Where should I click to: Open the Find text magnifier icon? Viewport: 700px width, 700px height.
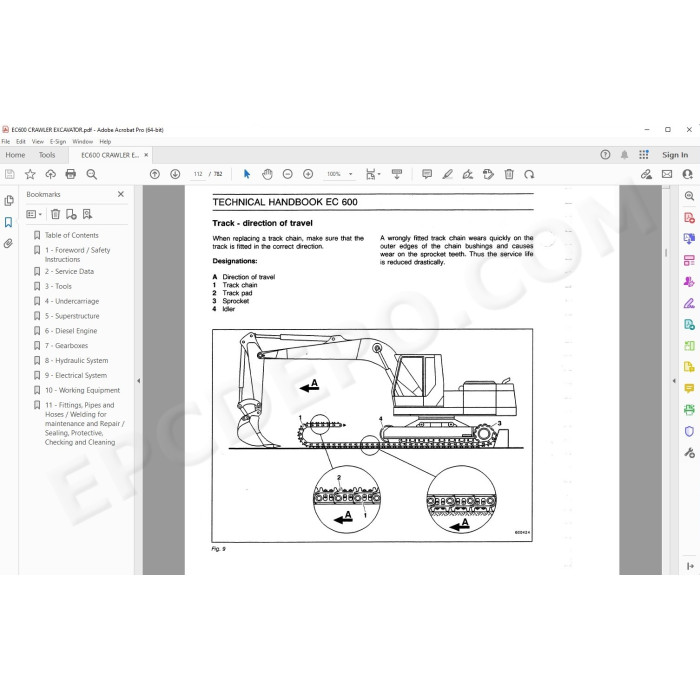(x=92, y=174)
